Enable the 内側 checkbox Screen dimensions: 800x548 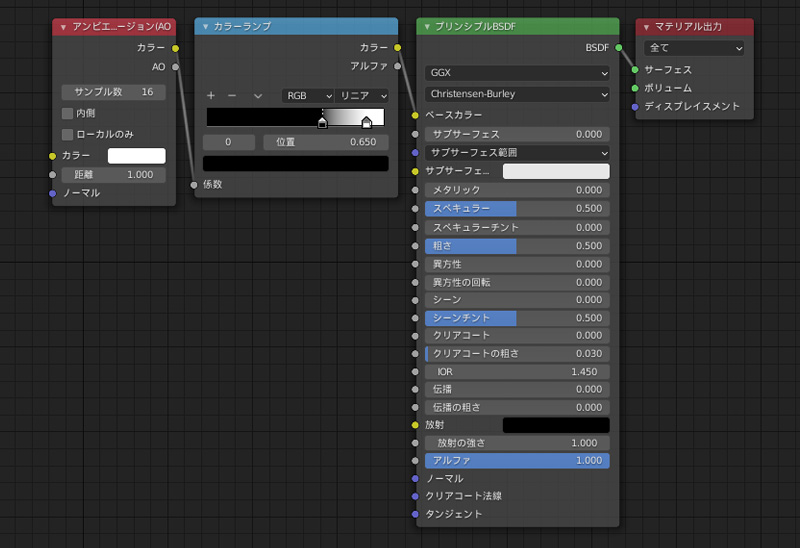tap(68, 113)
